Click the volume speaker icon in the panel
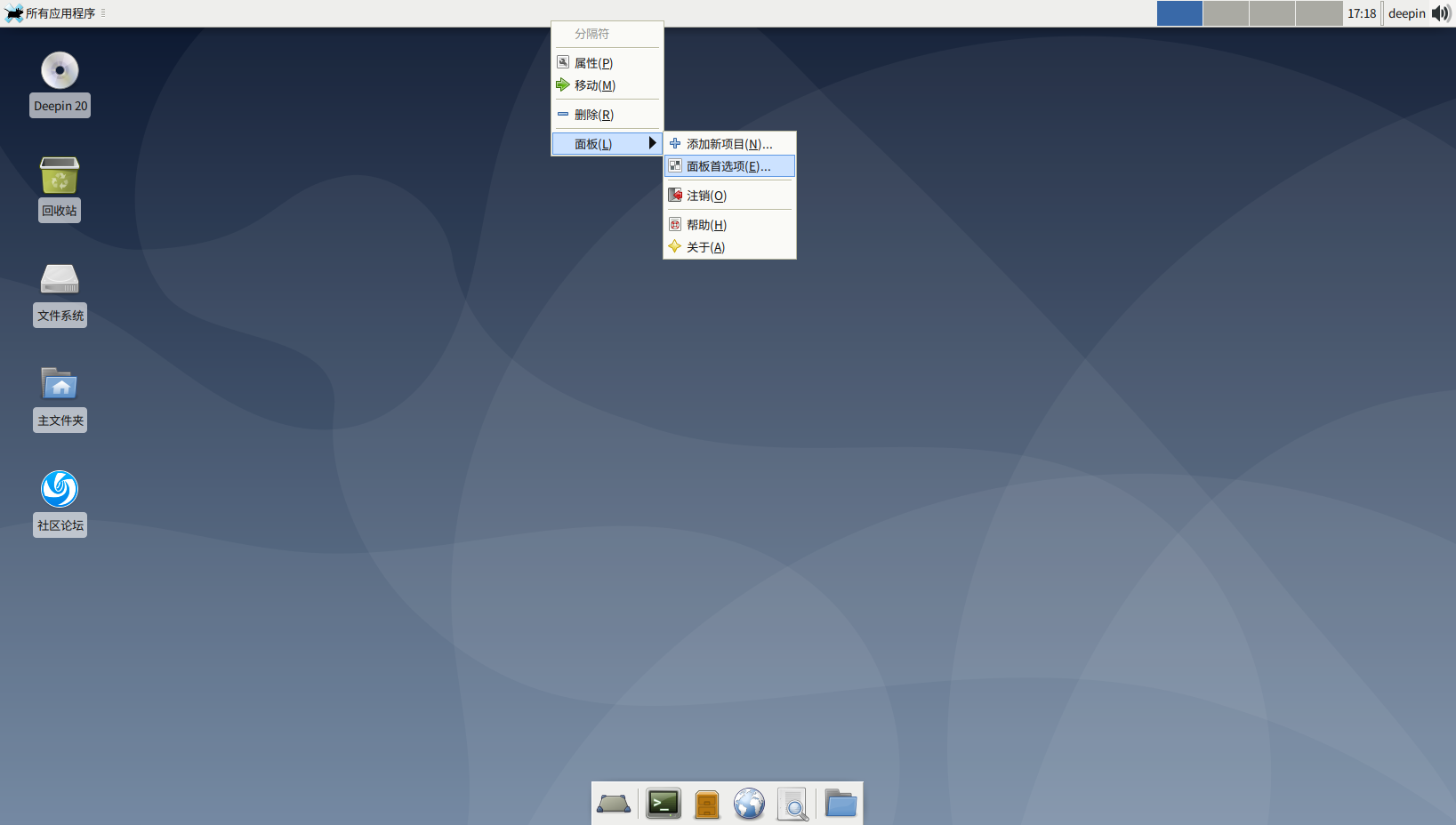This screenshot has height=825, width=1456. [x=1441, y=13]
